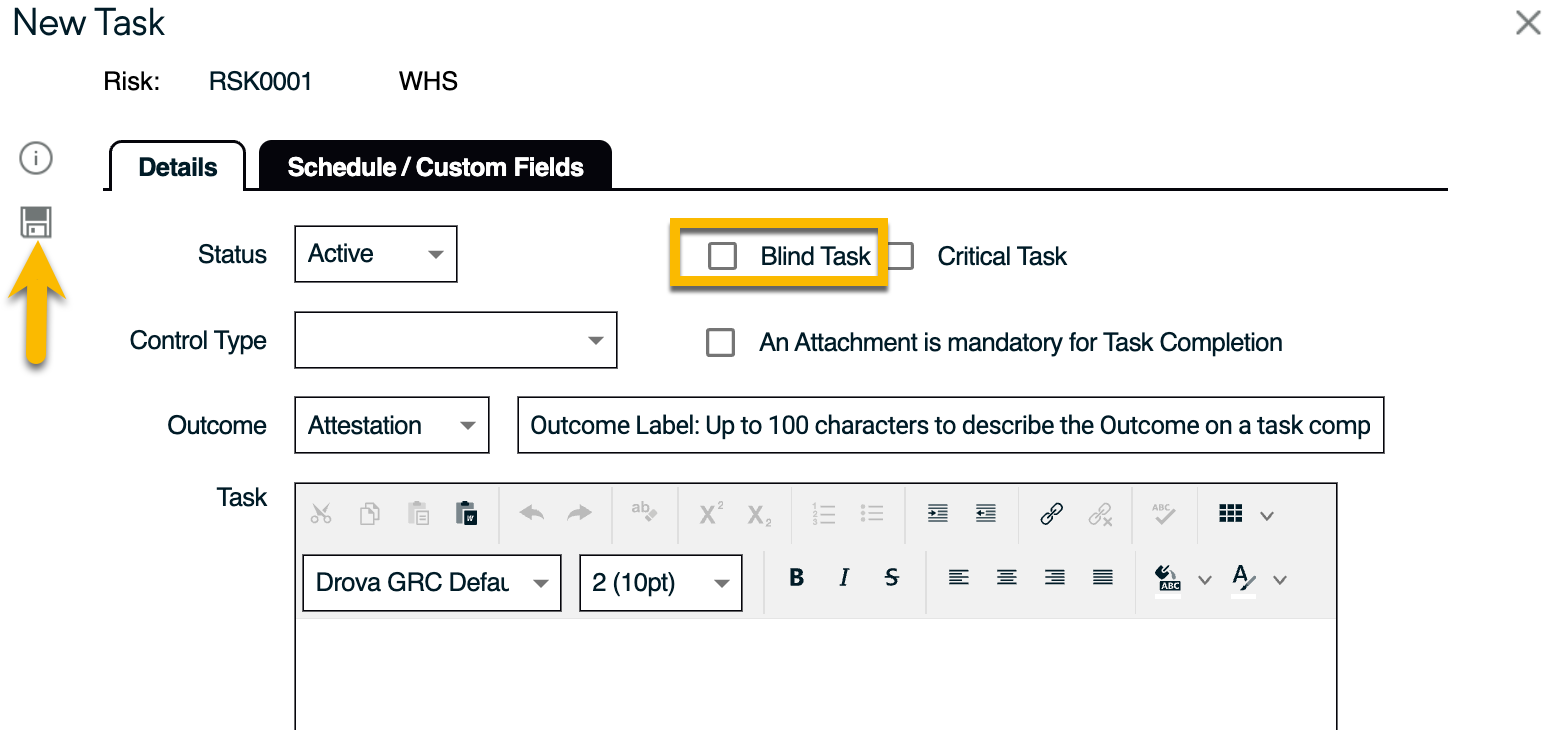Click the insert link chain icon
The width and height of the screenshot is (1558, 730).
click(1051, 514)
